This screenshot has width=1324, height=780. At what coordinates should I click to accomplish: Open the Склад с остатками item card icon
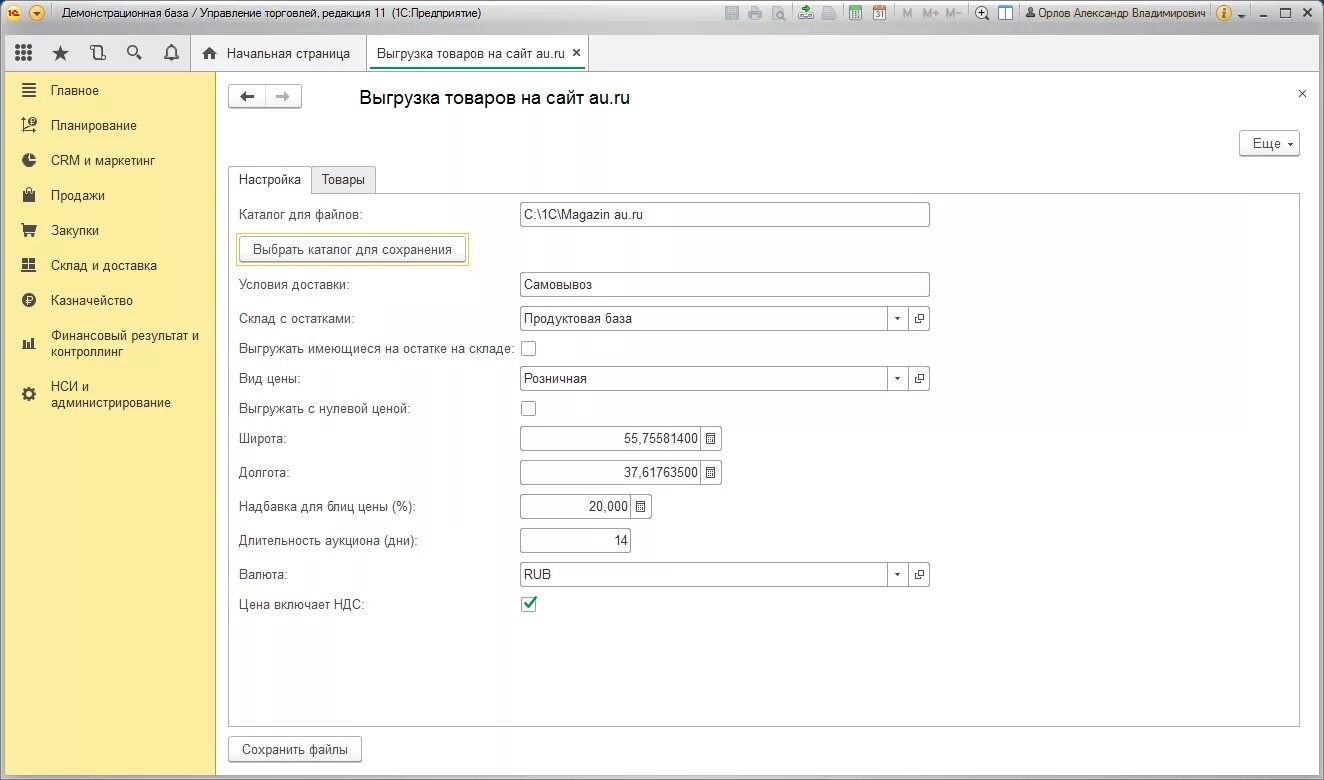point(919,319)
